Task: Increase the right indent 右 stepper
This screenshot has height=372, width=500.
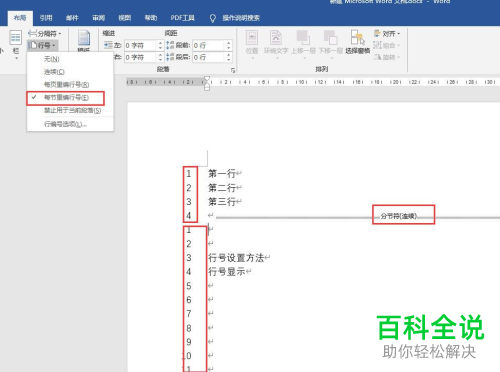Action: (x=160, y=55)
